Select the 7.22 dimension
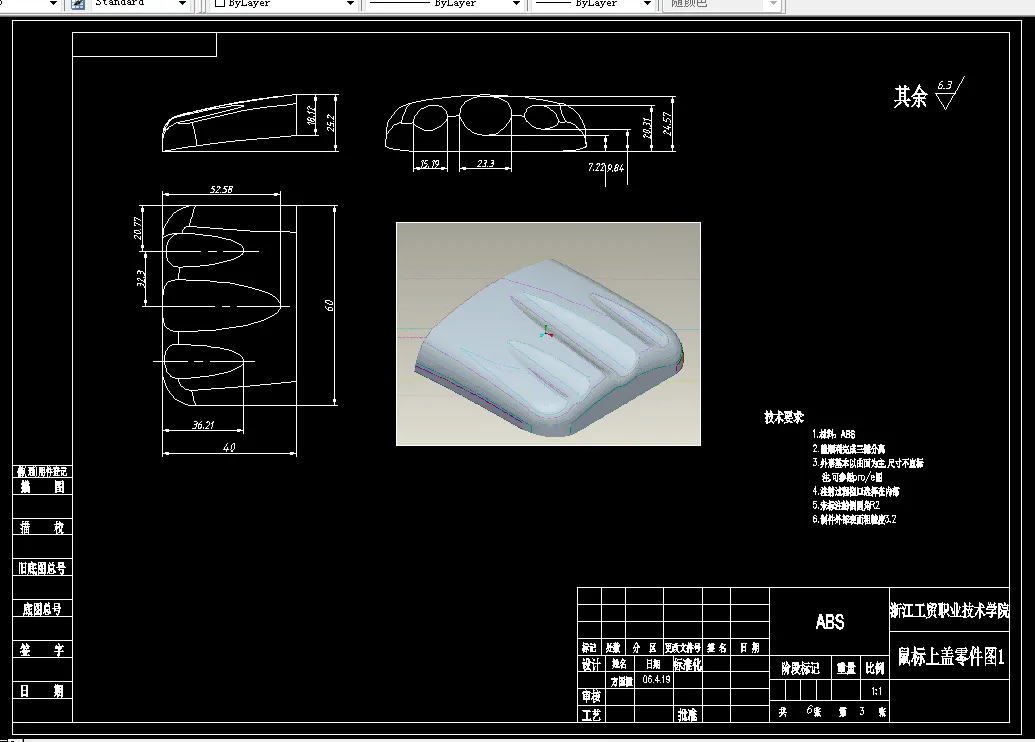 pyautogui.click(x=596, y=168)
